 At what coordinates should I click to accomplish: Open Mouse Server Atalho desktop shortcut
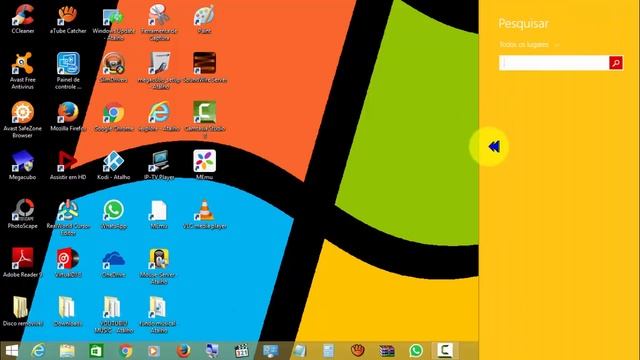[159, 265]
